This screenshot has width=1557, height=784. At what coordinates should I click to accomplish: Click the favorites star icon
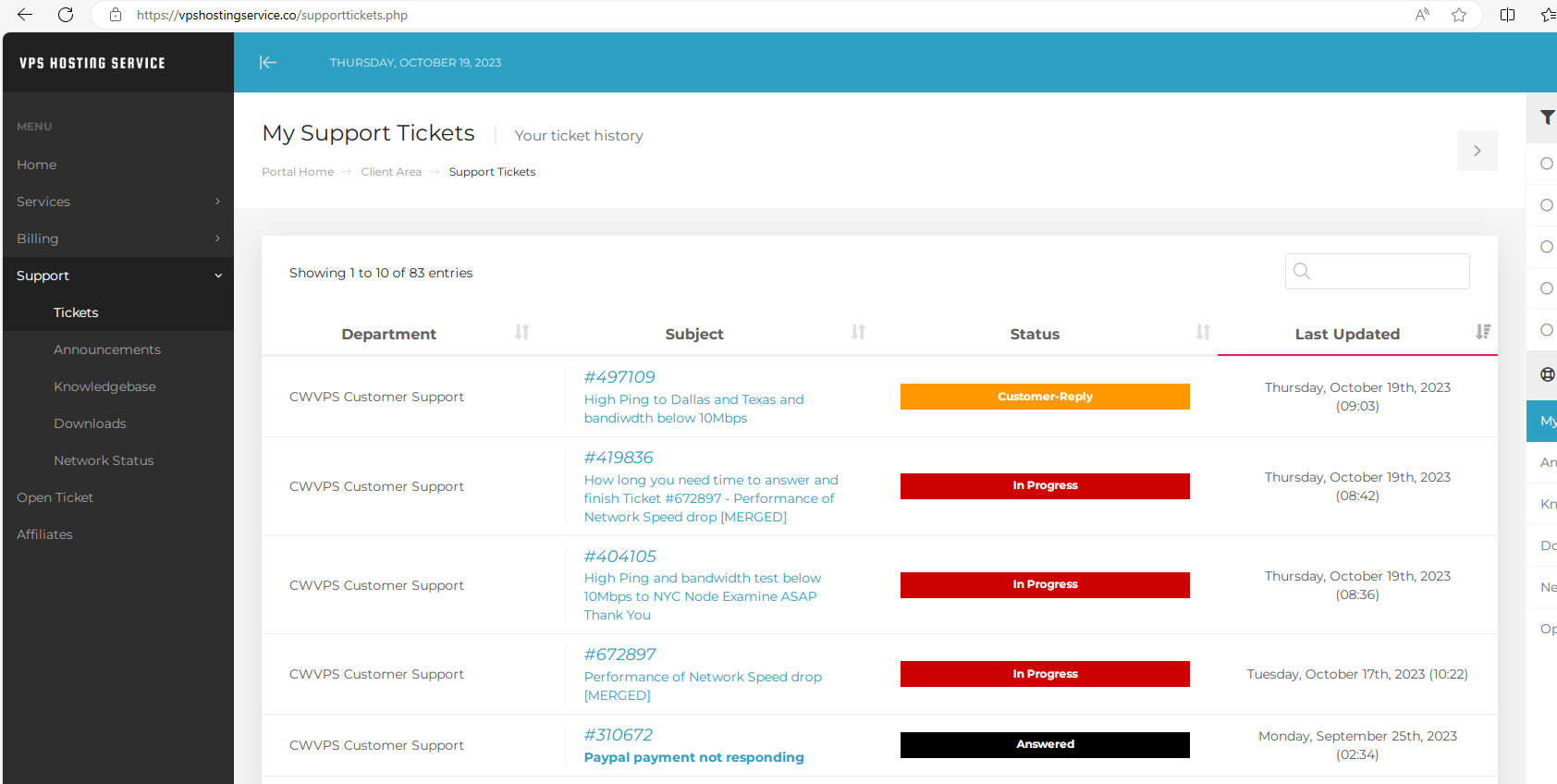[1459, 15]
